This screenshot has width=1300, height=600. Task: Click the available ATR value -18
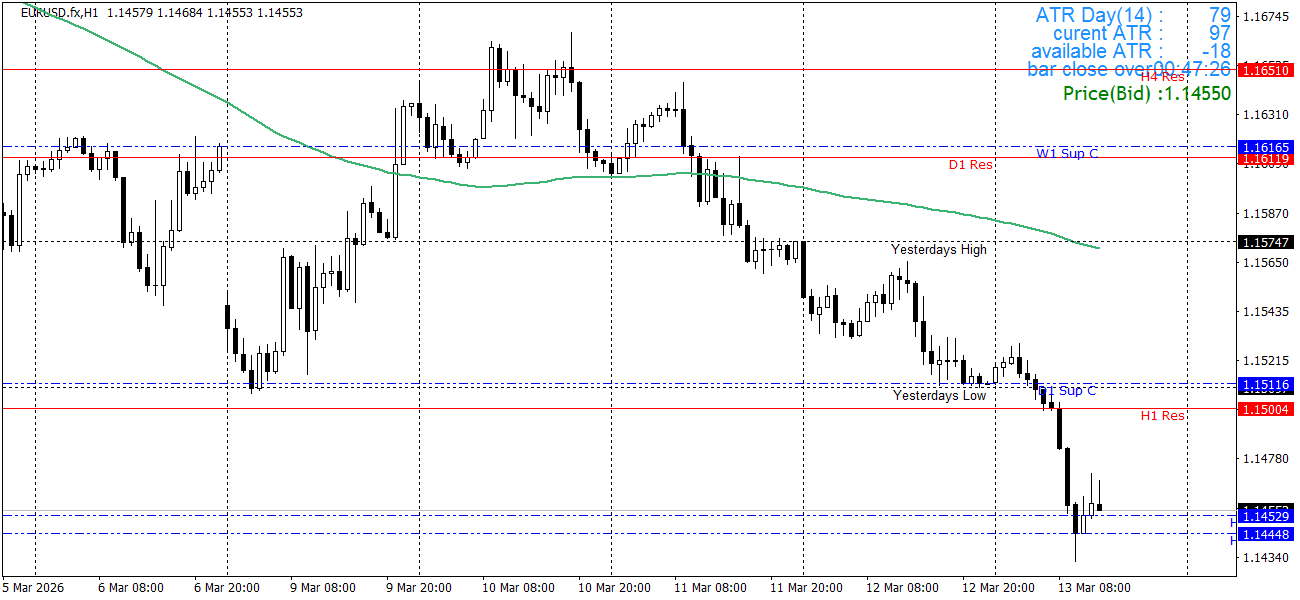[1216, 51]
